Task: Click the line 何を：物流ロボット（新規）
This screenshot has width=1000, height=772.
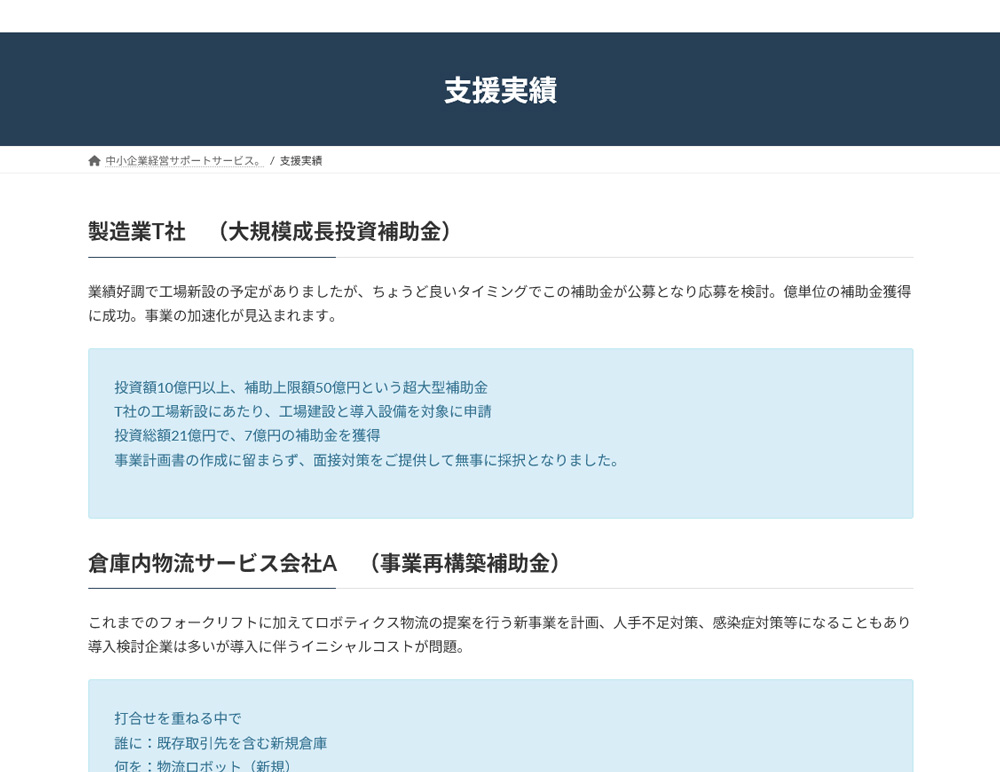Action: (206, 766)
